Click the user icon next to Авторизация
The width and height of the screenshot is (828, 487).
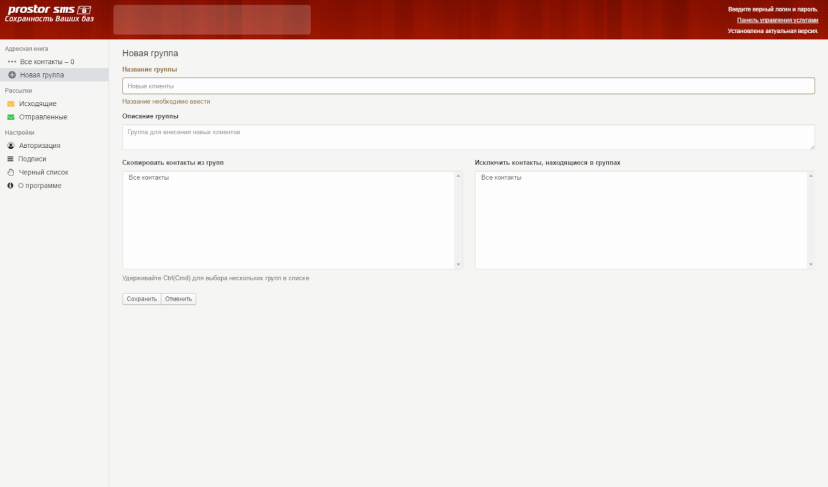tap(11, 146)
